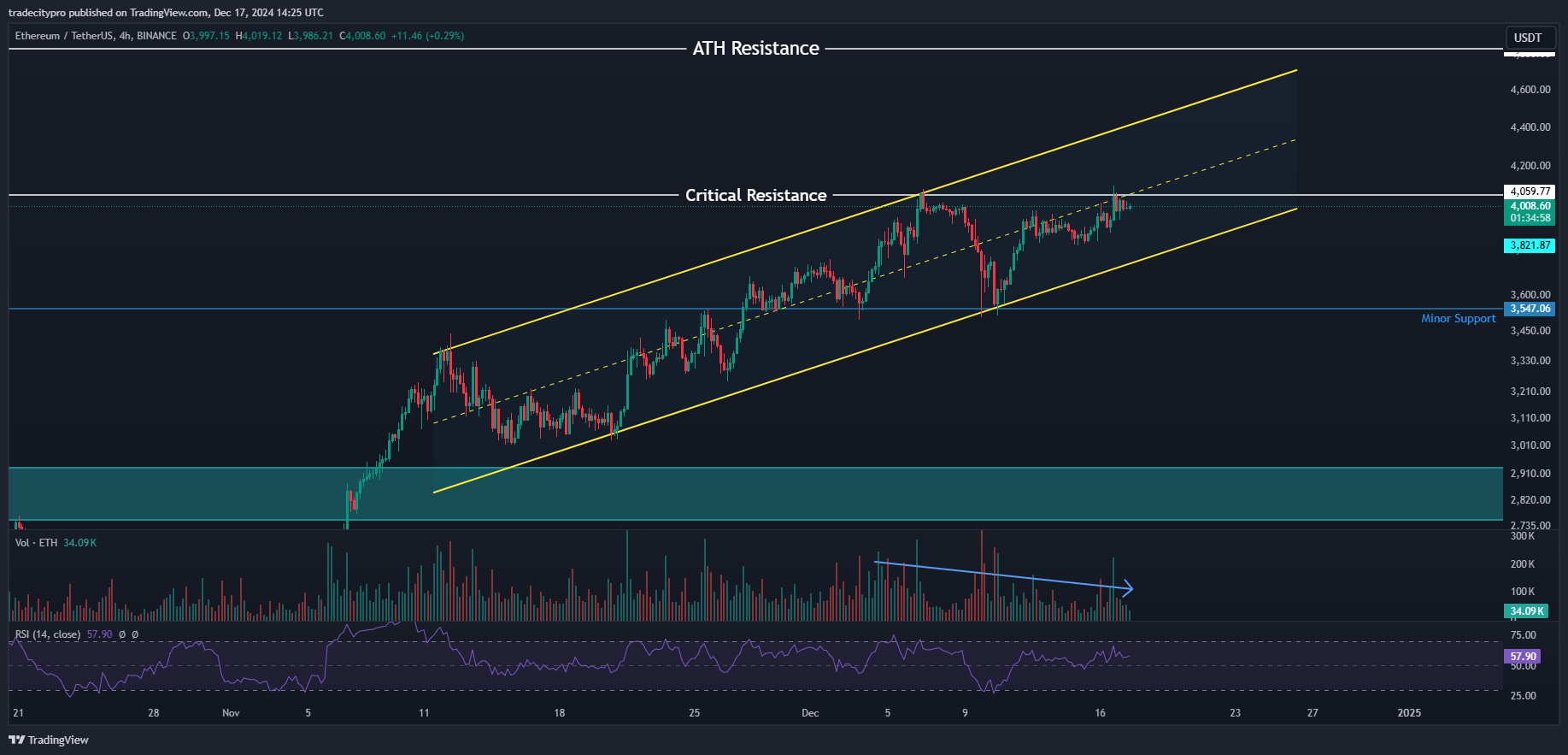Click the RSI (14, close) indicator legend
The image size is (1568, 755).
tap(48, 634)
